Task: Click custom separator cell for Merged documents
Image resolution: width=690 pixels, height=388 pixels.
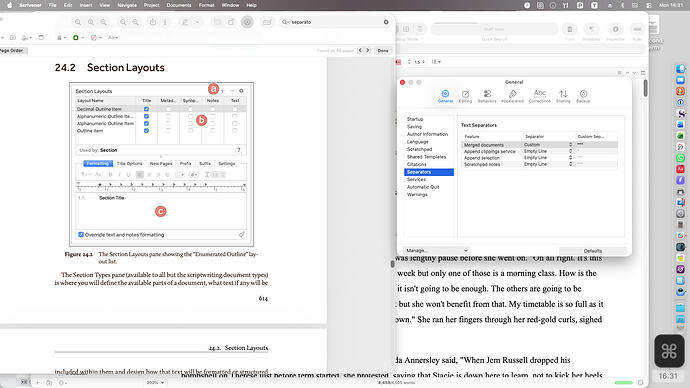Action: [x=596, y=145]
